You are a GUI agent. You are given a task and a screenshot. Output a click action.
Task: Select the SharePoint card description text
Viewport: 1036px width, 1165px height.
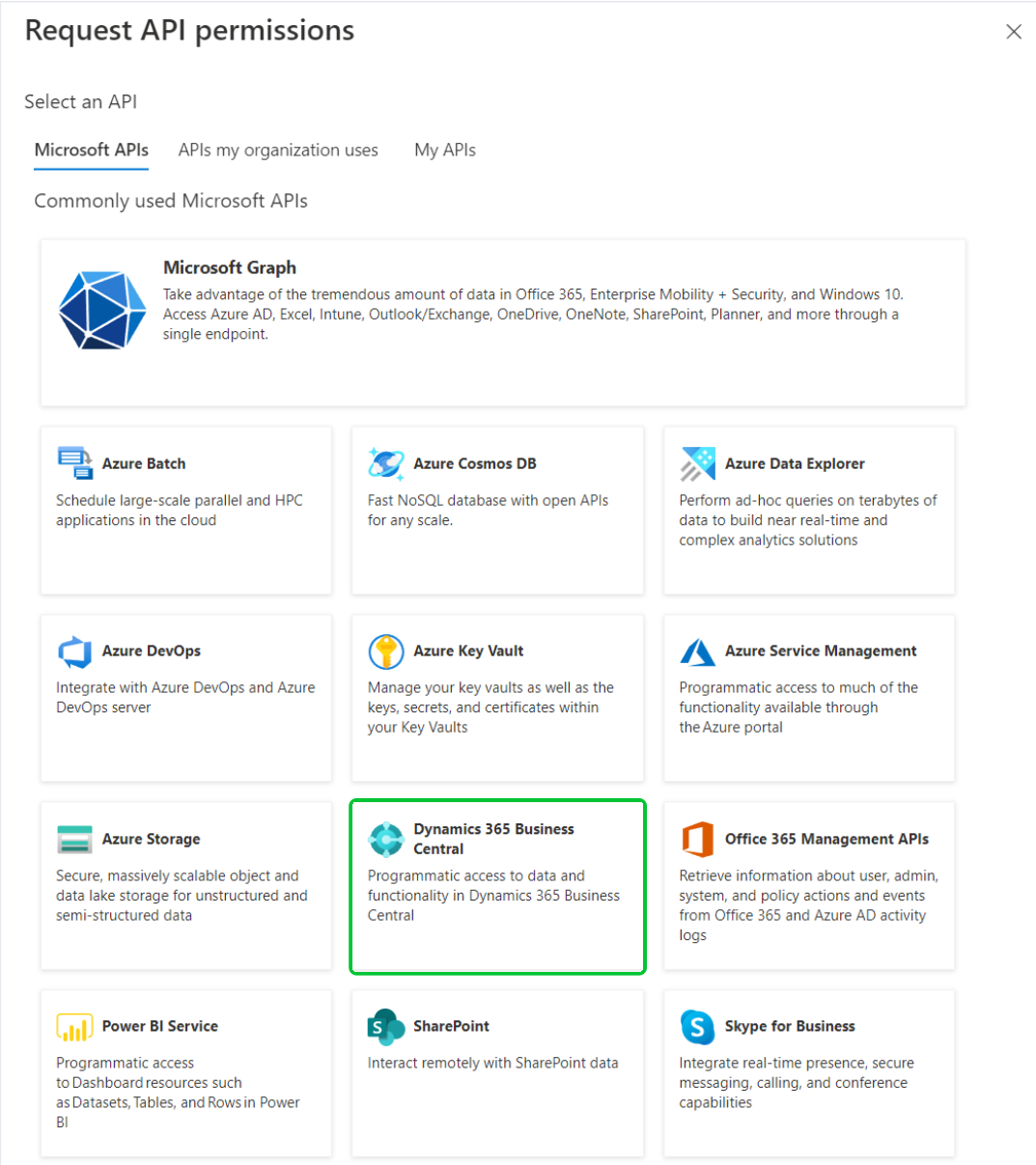pyautogui.click(x=492, y=1063)
